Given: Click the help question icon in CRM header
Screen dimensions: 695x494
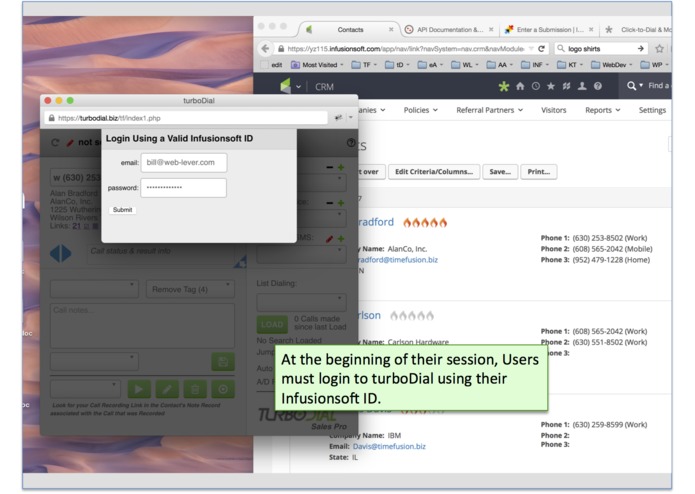Looking at the screenshot, I should pyautogui.click(x=598, y=86).
